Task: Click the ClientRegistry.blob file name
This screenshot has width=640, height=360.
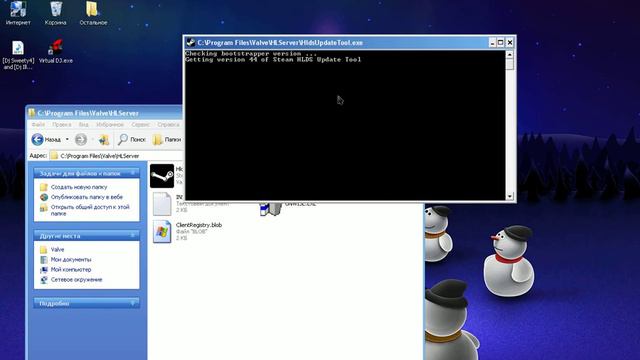Action: [x=199, y=225]
